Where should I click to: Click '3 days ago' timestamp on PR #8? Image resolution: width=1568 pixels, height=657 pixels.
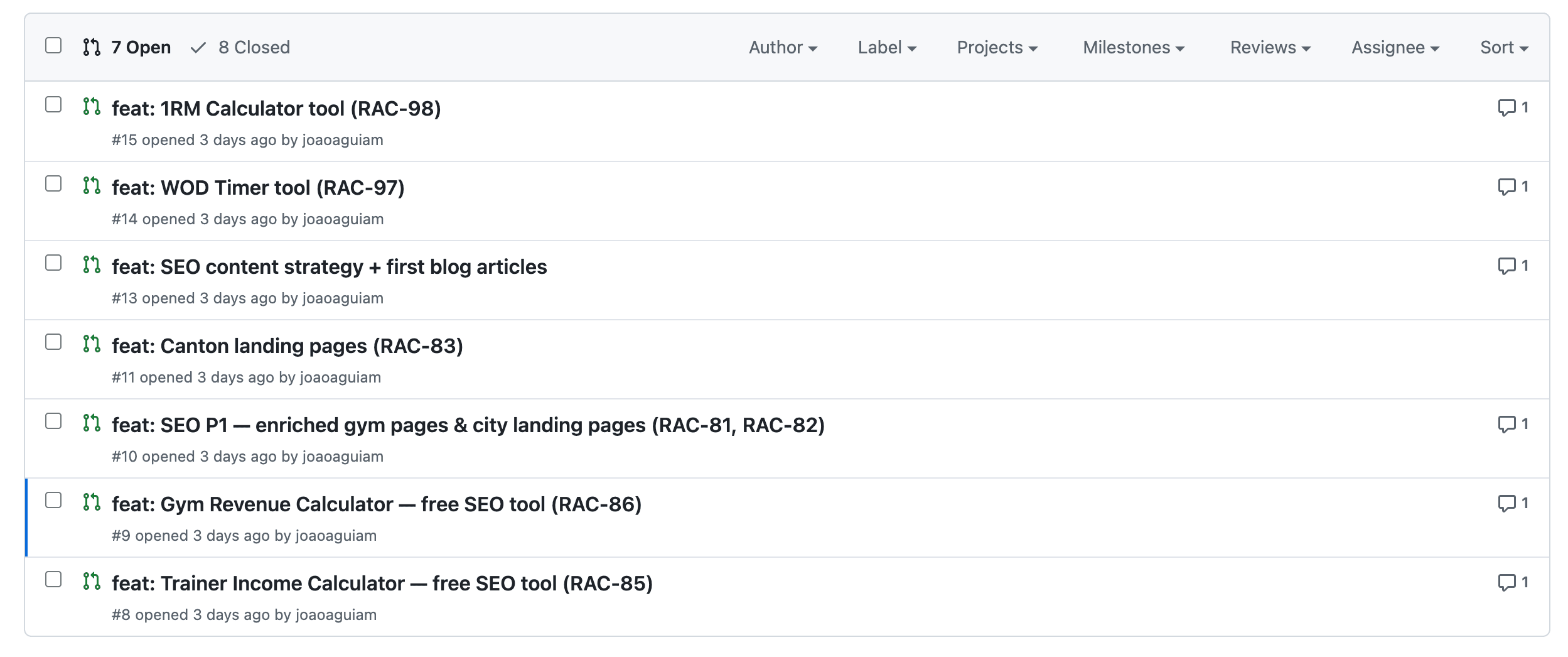[231, 615]
